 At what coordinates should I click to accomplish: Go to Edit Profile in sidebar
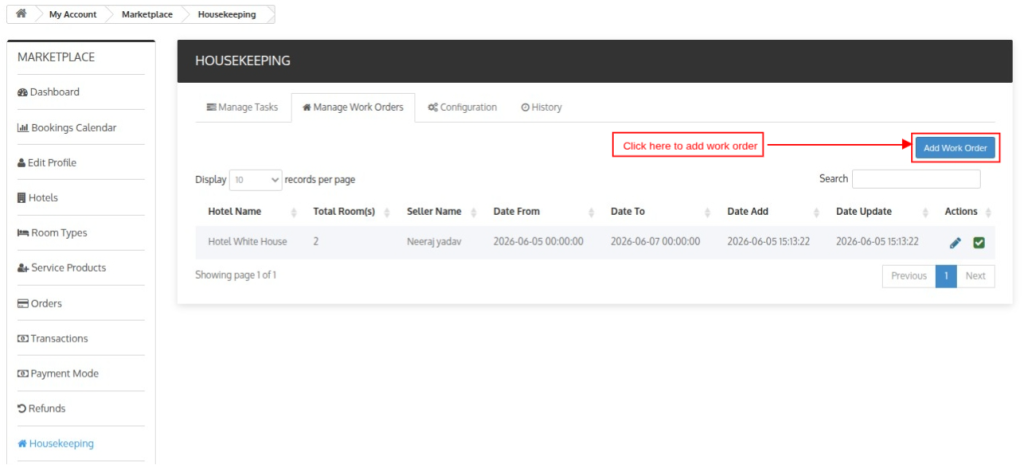click(47, 163)
